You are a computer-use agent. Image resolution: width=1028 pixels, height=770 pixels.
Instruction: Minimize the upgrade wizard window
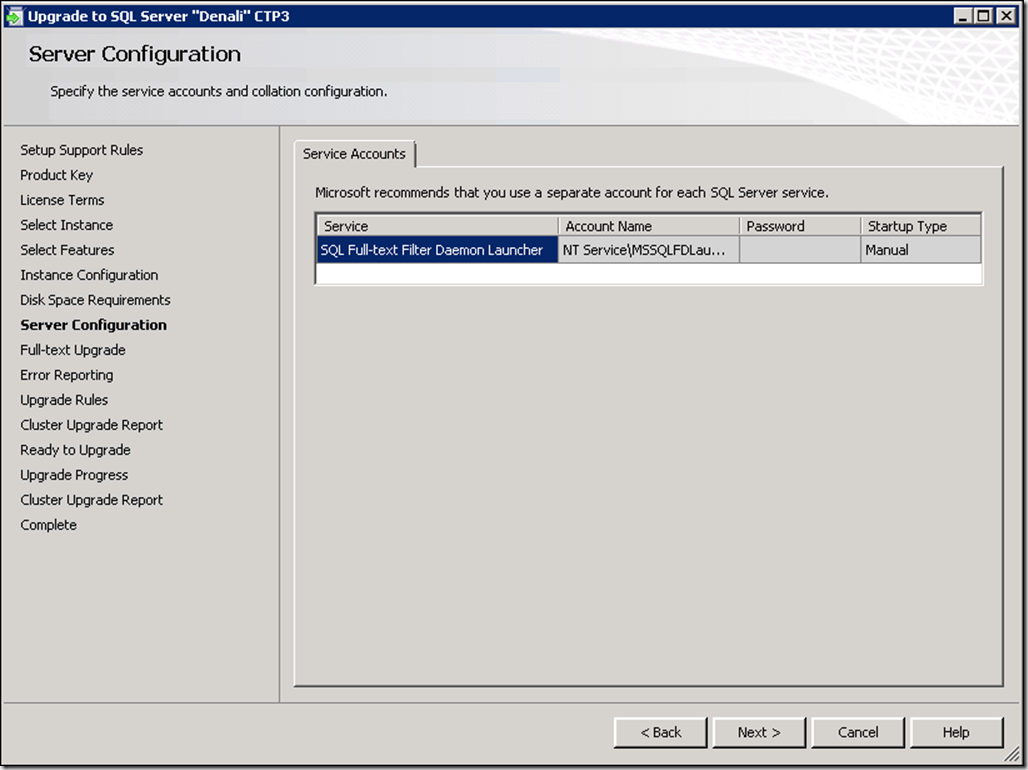(x=962, y=16)
